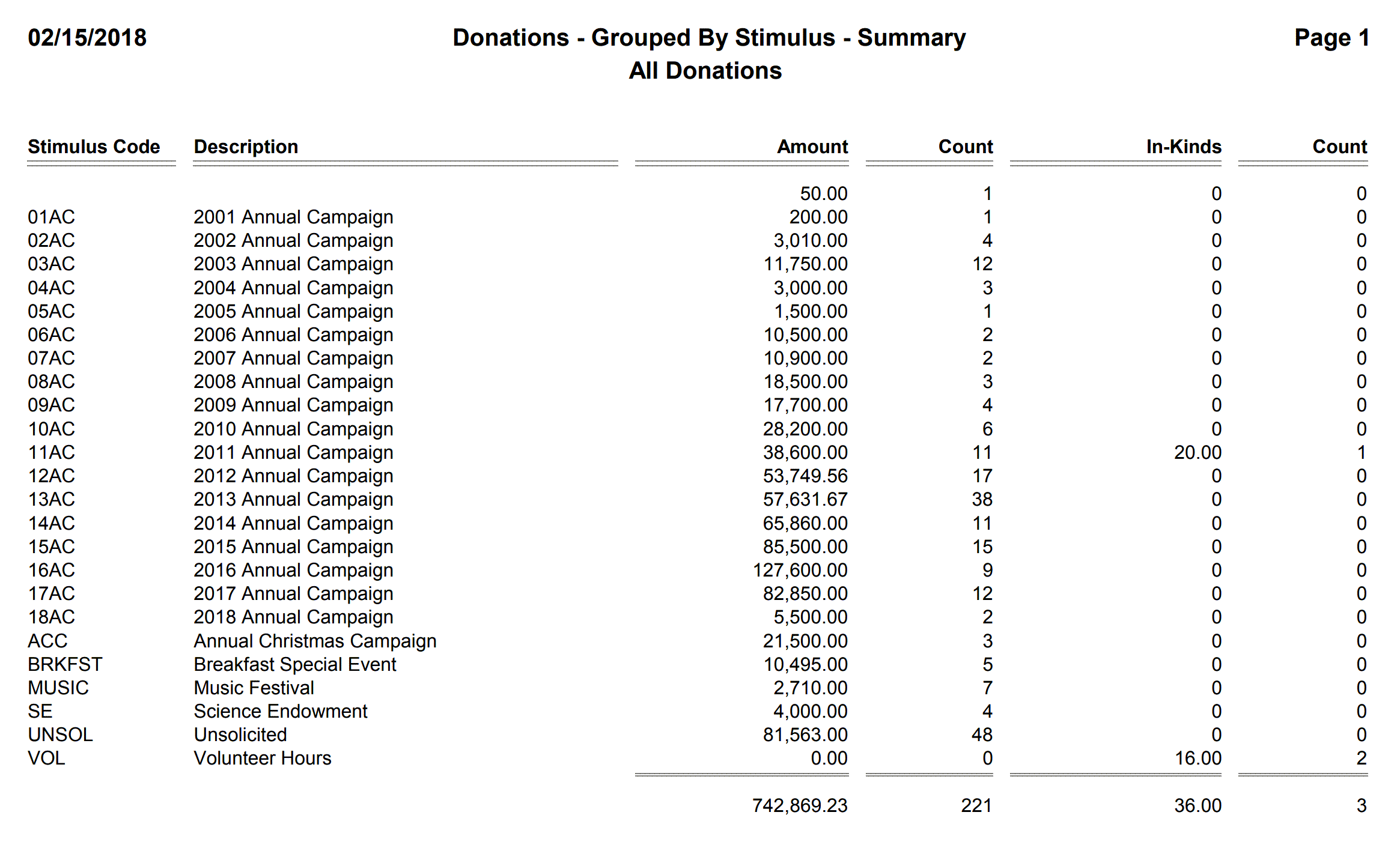Click description '2010 Annual Campaign'
The height and width of the screenshot is (842, 1400).
click(293, 429)
